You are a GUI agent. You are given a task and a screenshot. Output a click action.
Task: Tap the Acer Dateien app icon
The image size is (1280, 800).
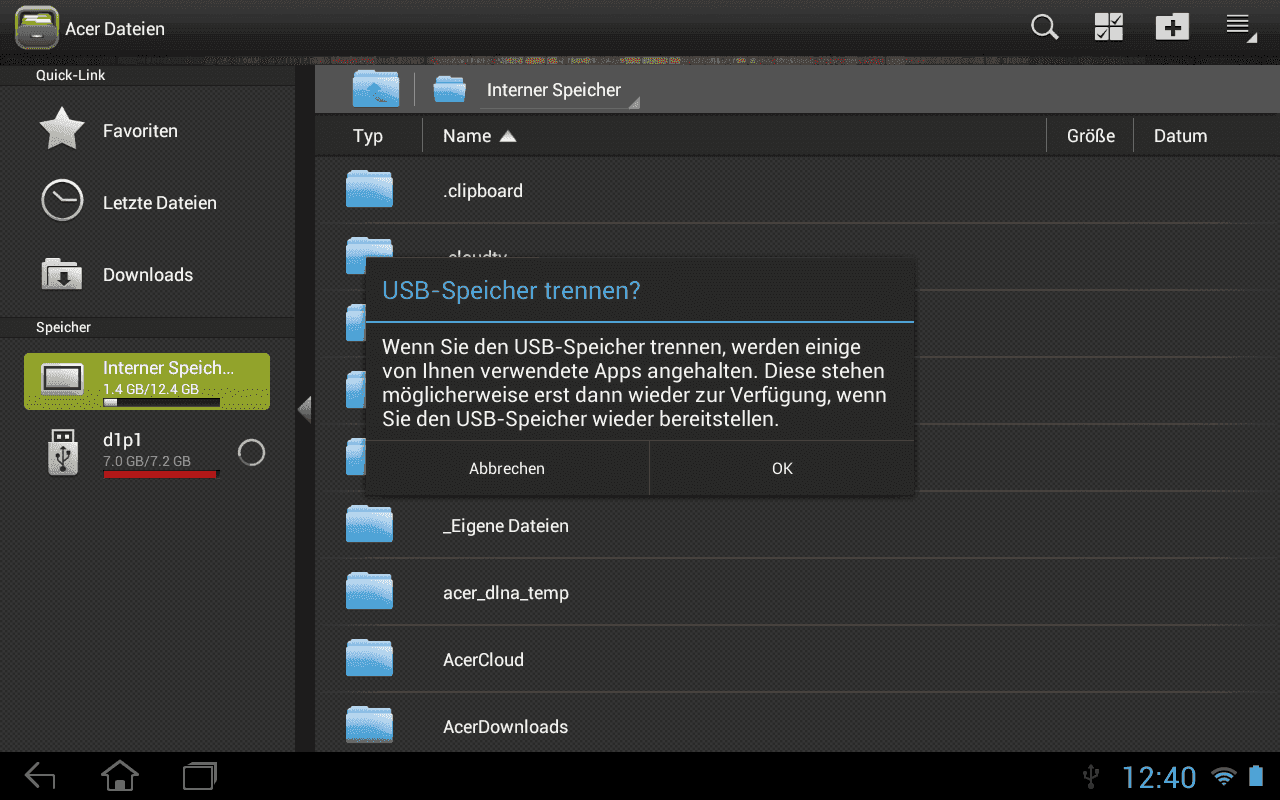point(36,28)
